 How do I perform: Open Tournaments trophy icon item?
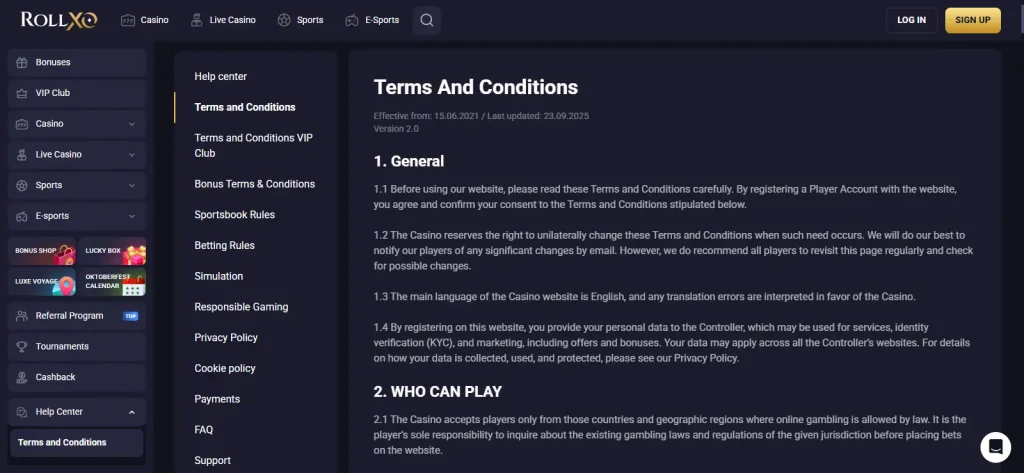22,347
